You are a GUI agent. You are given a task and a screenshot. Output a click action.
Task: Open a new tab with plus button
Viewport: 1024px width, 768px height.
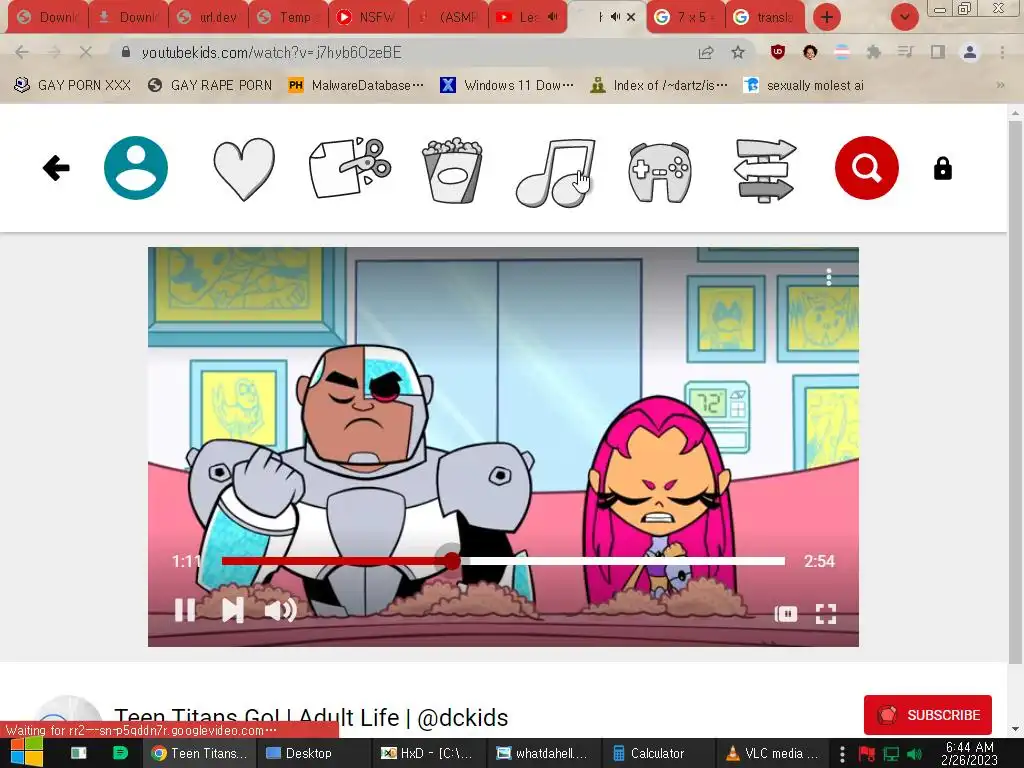pyautogui.click(x=827, y=17)
